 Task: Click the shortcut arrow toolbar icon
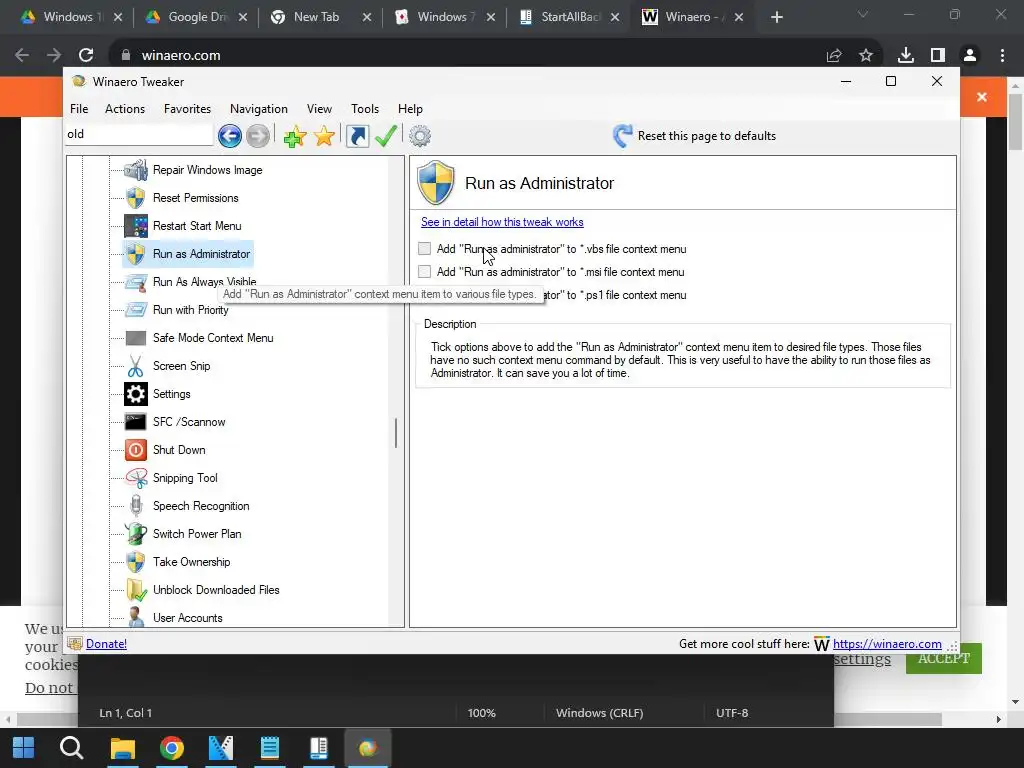357,136
